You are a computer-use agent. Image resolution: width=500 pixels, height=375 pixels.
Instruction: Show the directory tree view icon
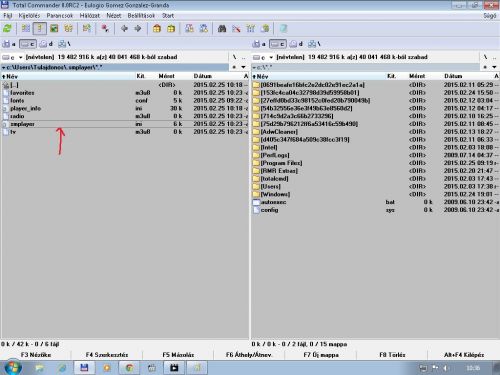pos(68,29)
